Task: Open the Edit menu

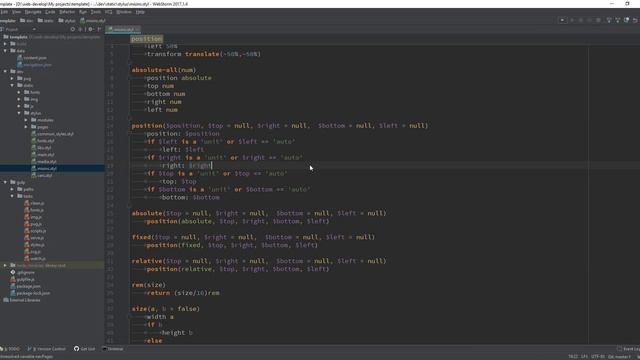Action: (4, 12)
